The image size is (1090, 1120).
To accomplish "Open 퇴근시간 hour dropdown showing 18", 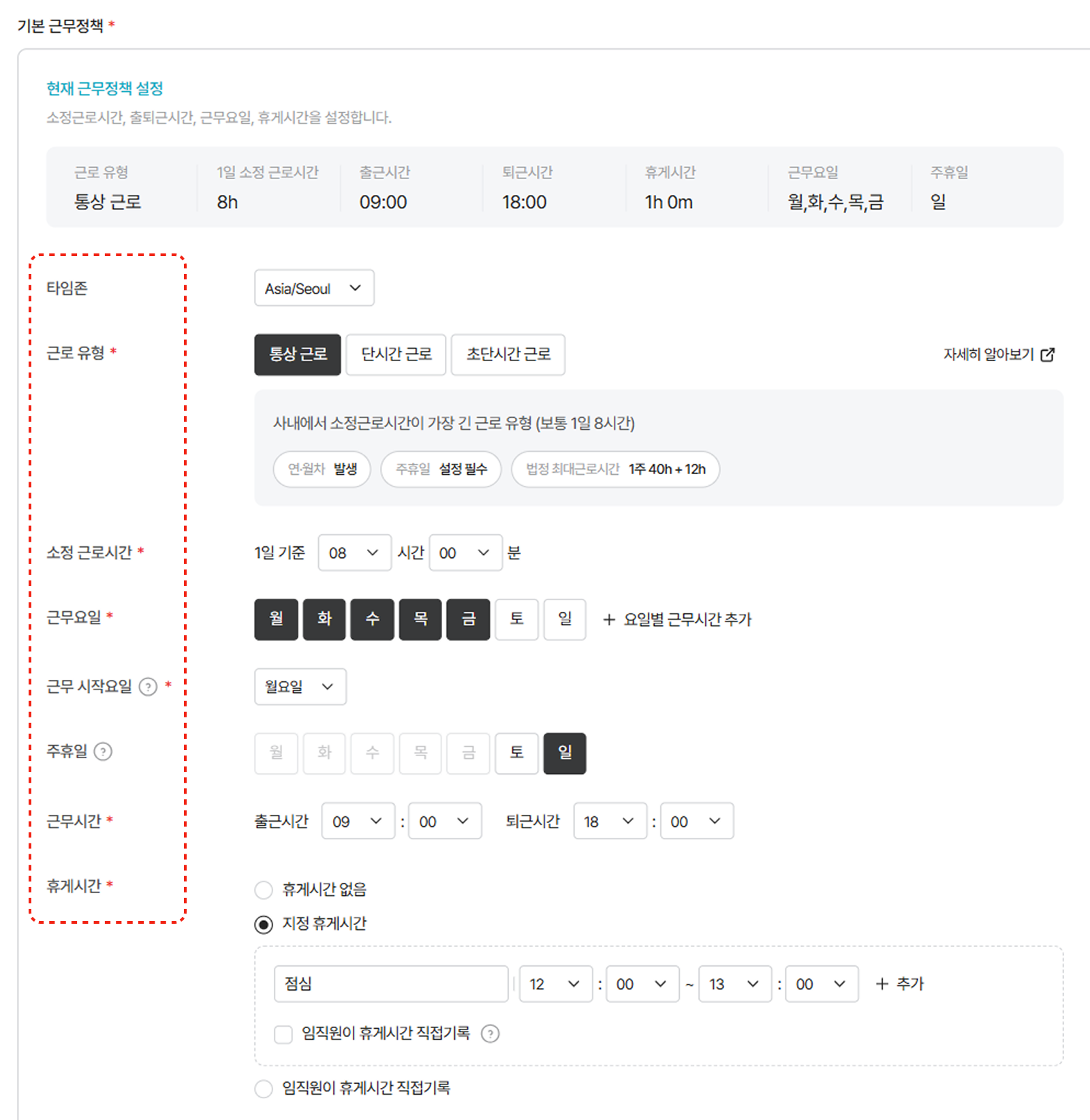I will pyautogui.click(x=610, y=821).
